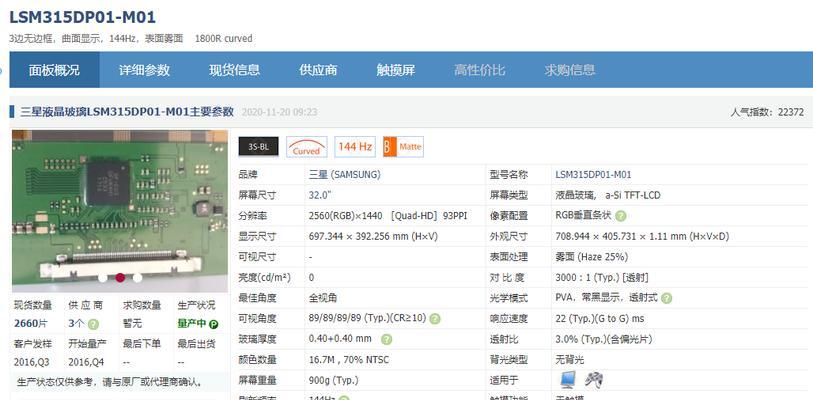
Task: Select the red active carousel dot
Action: (120, 278)
